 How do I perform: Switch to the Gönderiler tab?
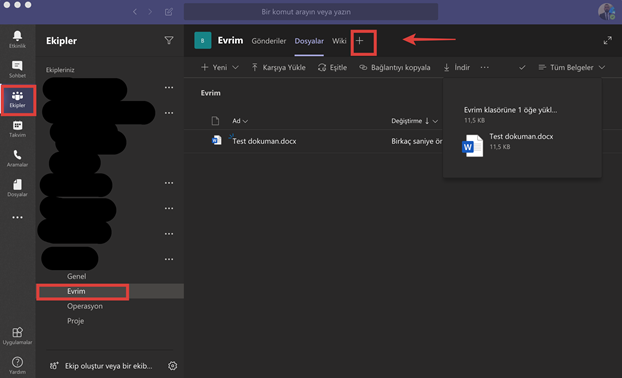tap(269, 41)
